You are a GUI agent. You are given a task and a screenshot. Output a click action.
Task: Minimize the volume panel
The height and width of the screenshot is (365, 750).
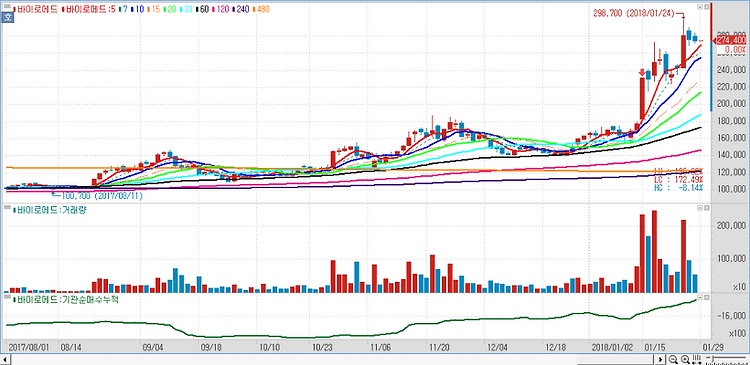pos(700,209)
